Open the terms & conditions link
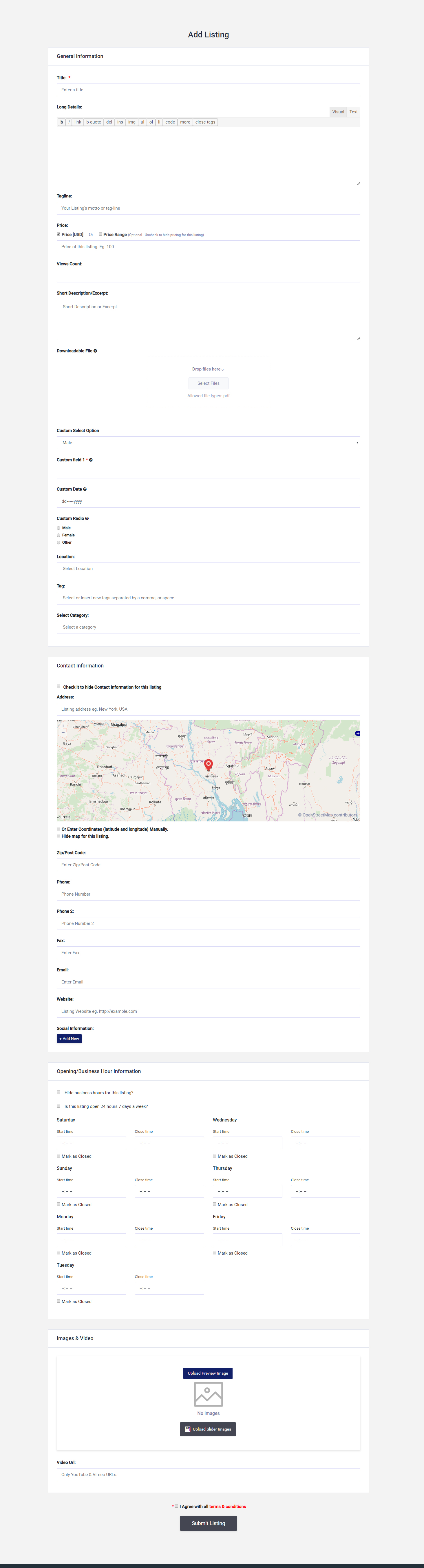The image size is (424, 1568). coord(228,1507)
